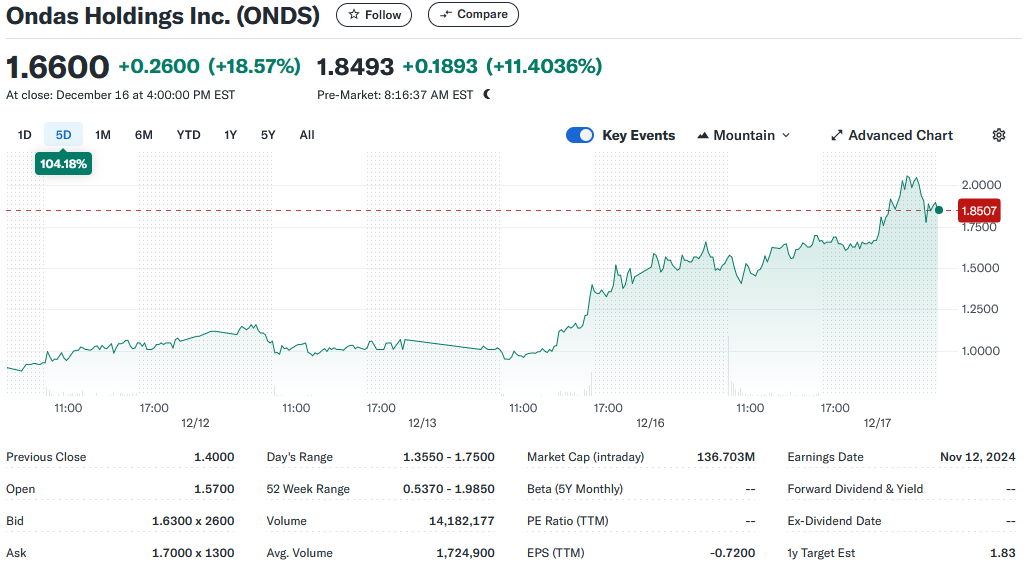Viewport: 1036px width, 574px height.
Task: Click the star icon in Follow button
Action: [x=354, y=15]
